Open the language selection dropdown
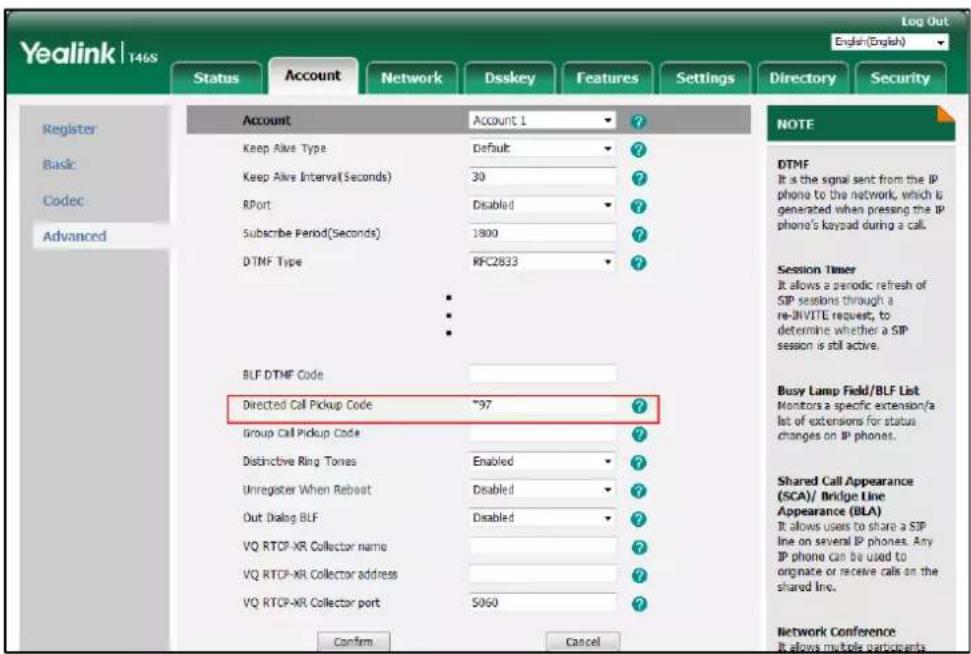 pos(889,42)
